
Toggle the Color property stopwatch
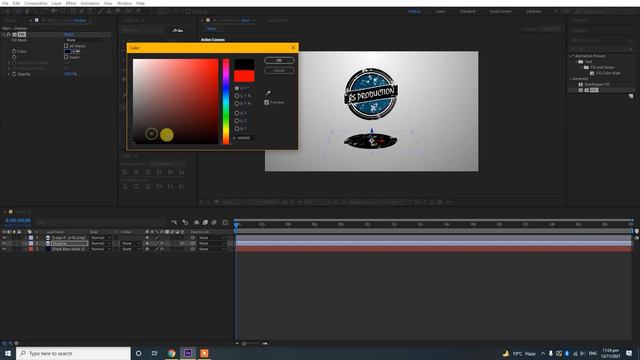point(14,51)
